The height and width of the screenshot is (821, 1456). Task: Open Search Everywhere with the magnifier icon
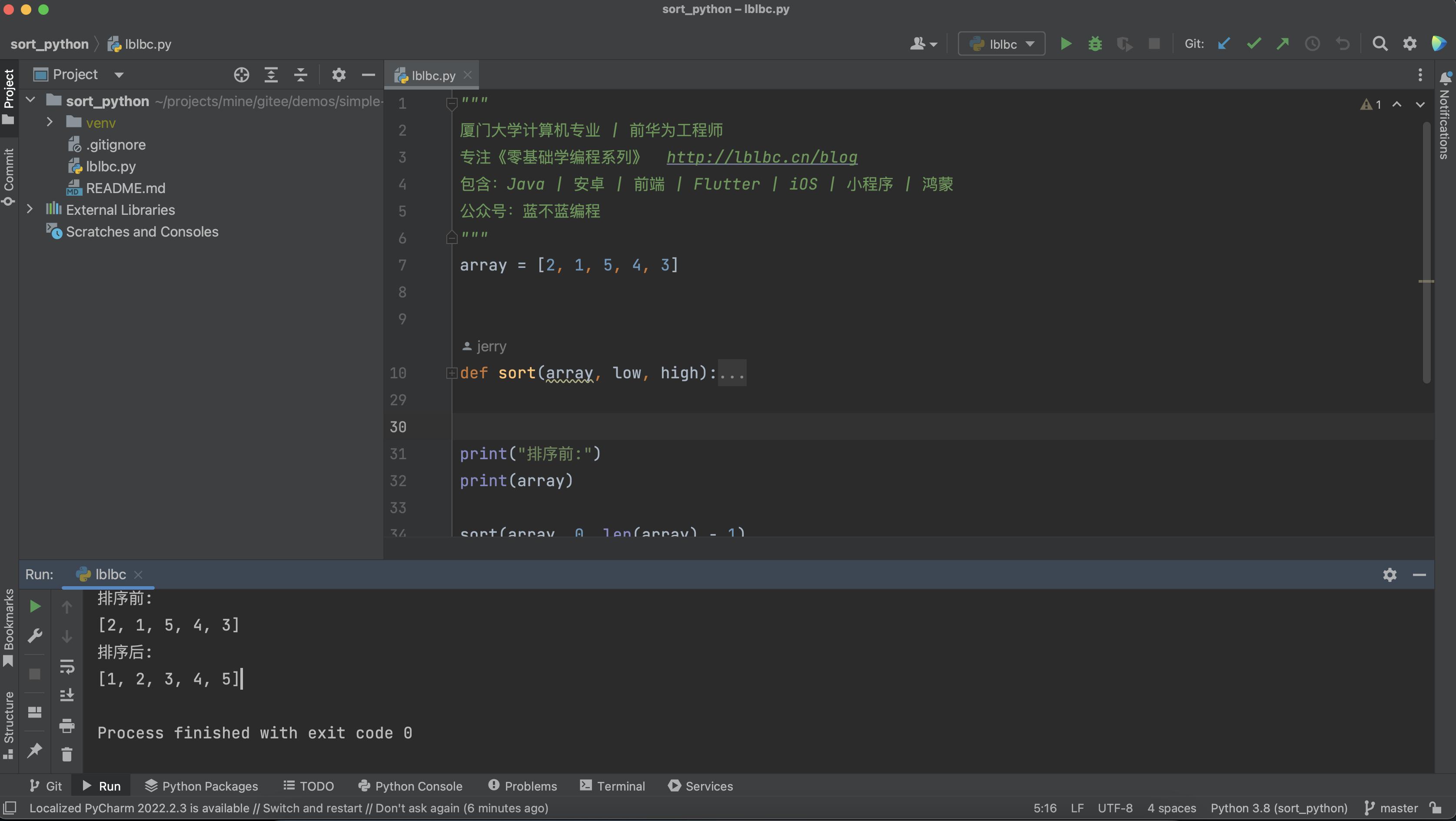pos(1380,44)
